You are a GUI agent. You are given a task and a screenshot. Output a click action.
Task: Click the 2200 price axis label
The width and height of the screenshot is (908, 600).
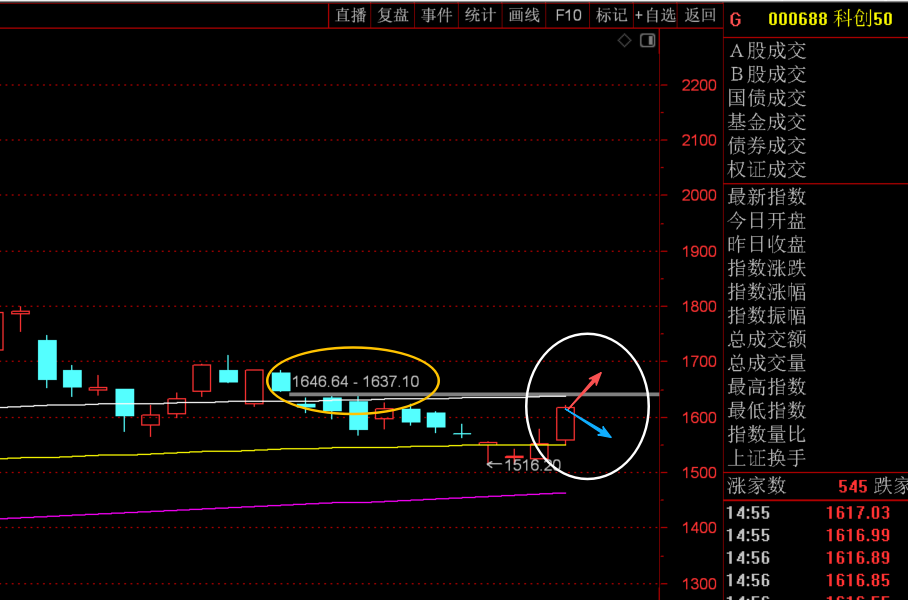tap(699, 86)
